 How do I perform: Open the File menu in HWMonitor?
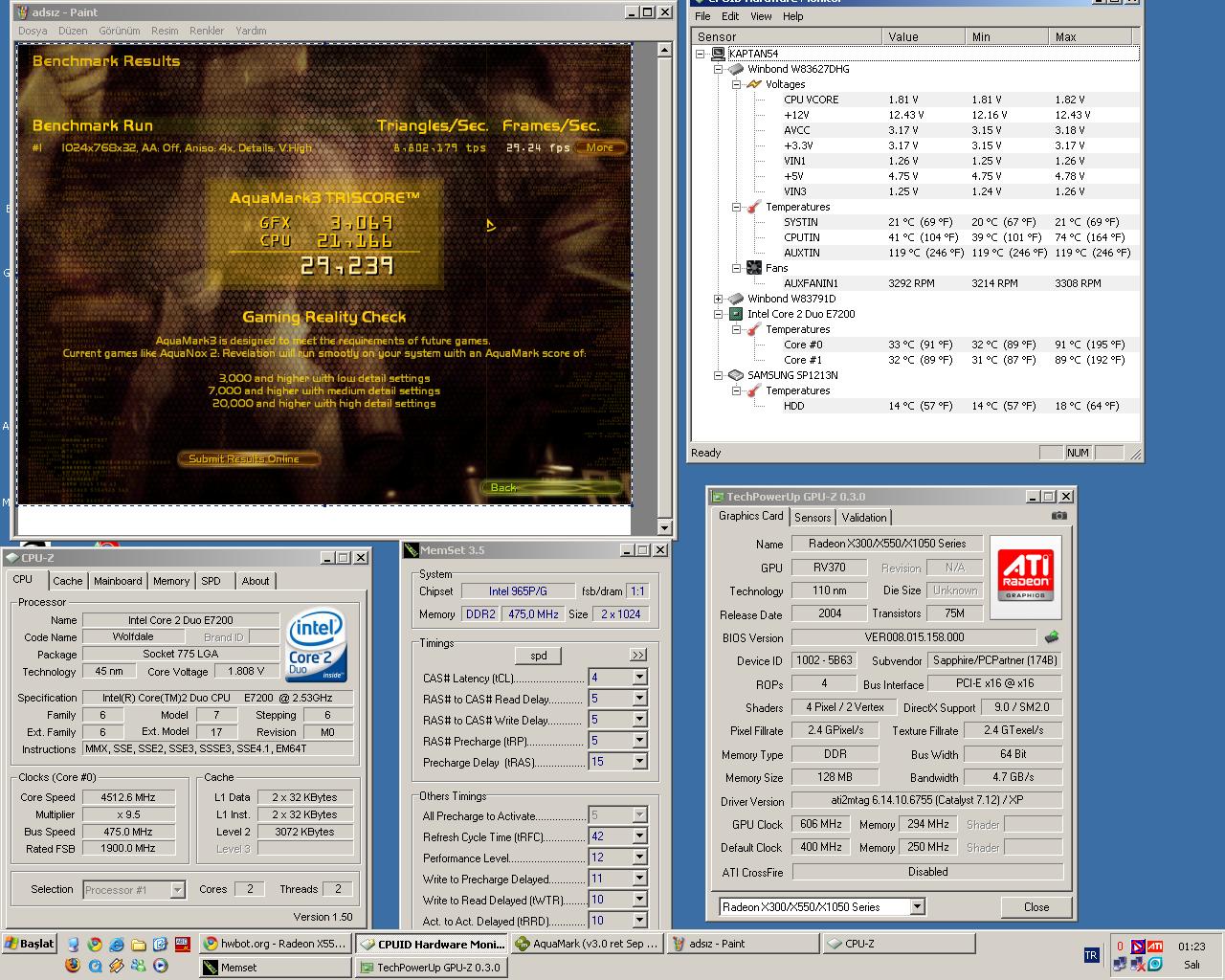[x=702, y=16]
